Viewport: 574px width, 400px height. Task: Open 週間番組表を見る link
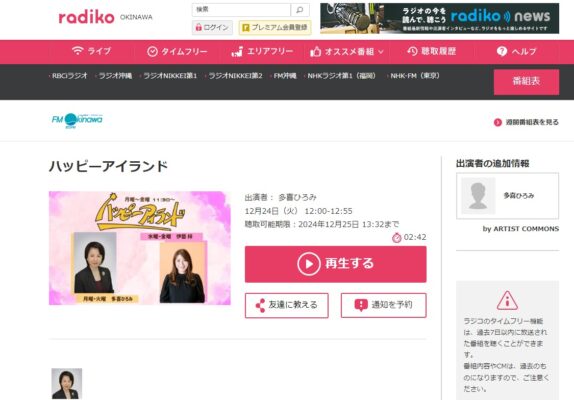(x=526, y=122)
